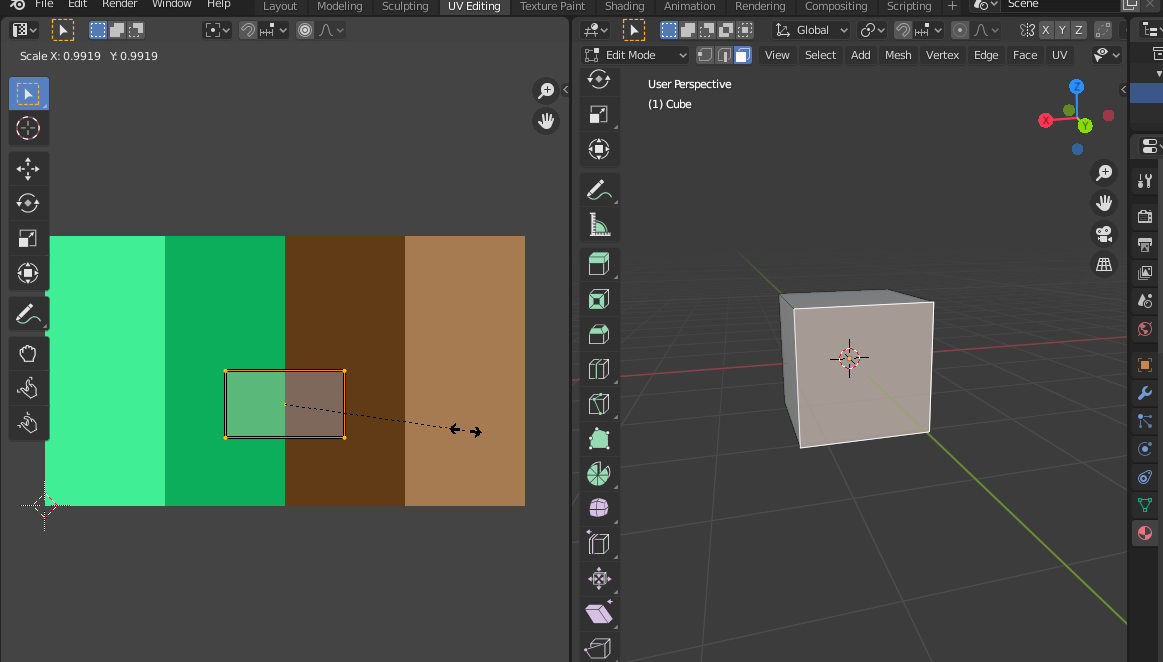Open the UV menu in 3D viewport

pos(1059,55)
